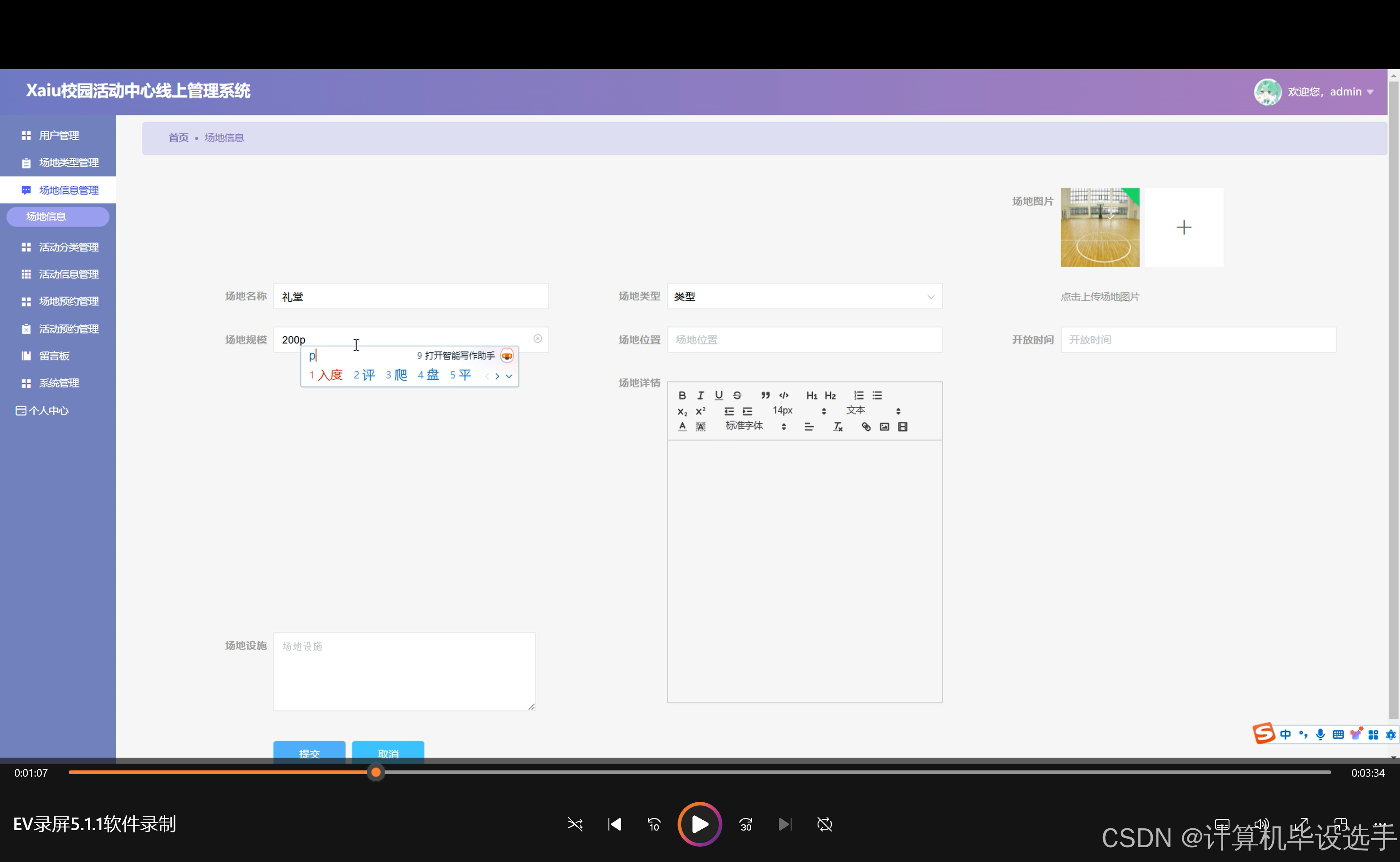Open the text alignment options
Viewport: 1400px width, 862px height.
click(x=809, y=427)
